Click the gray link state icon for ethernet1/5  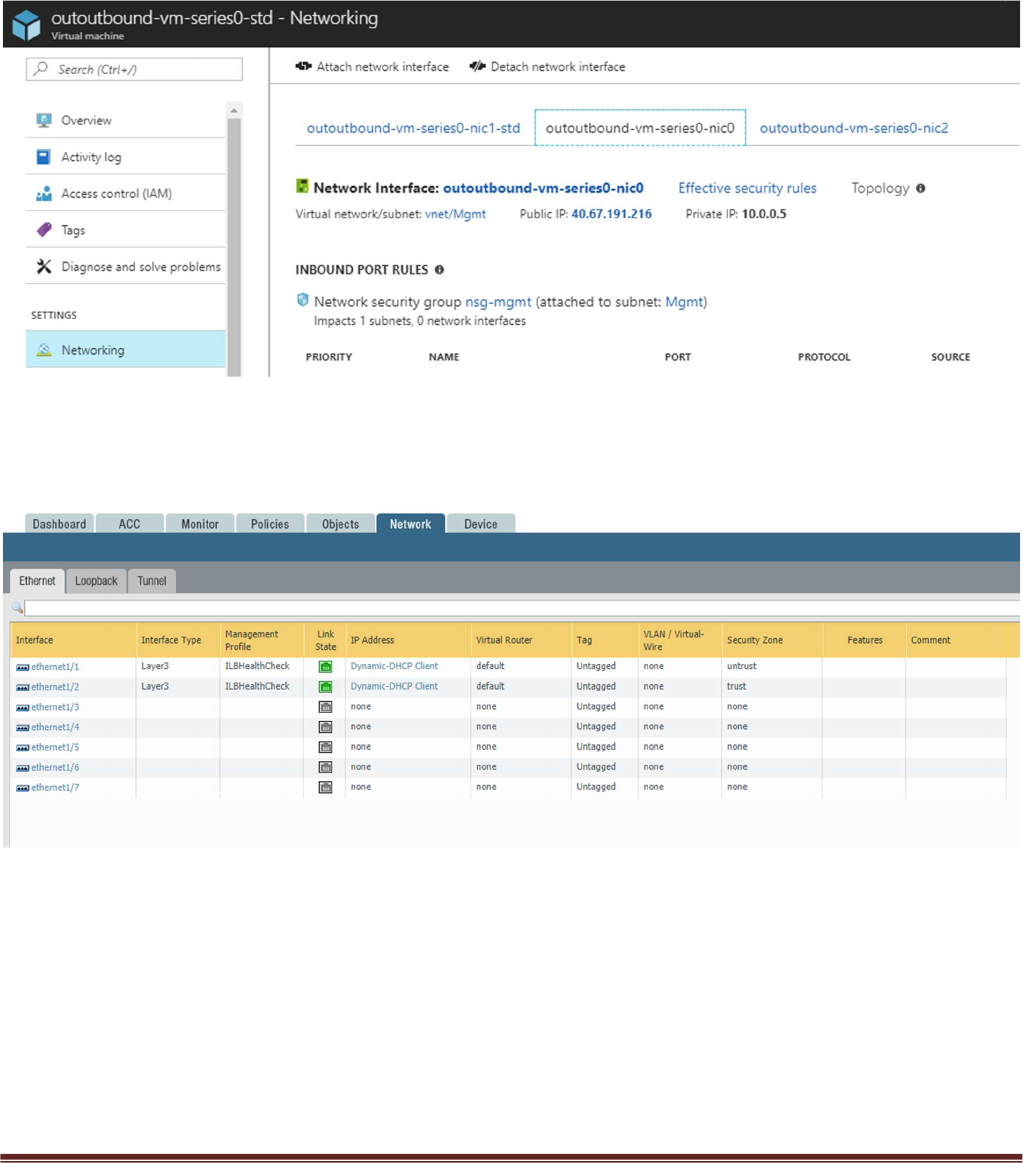point(325,747)
